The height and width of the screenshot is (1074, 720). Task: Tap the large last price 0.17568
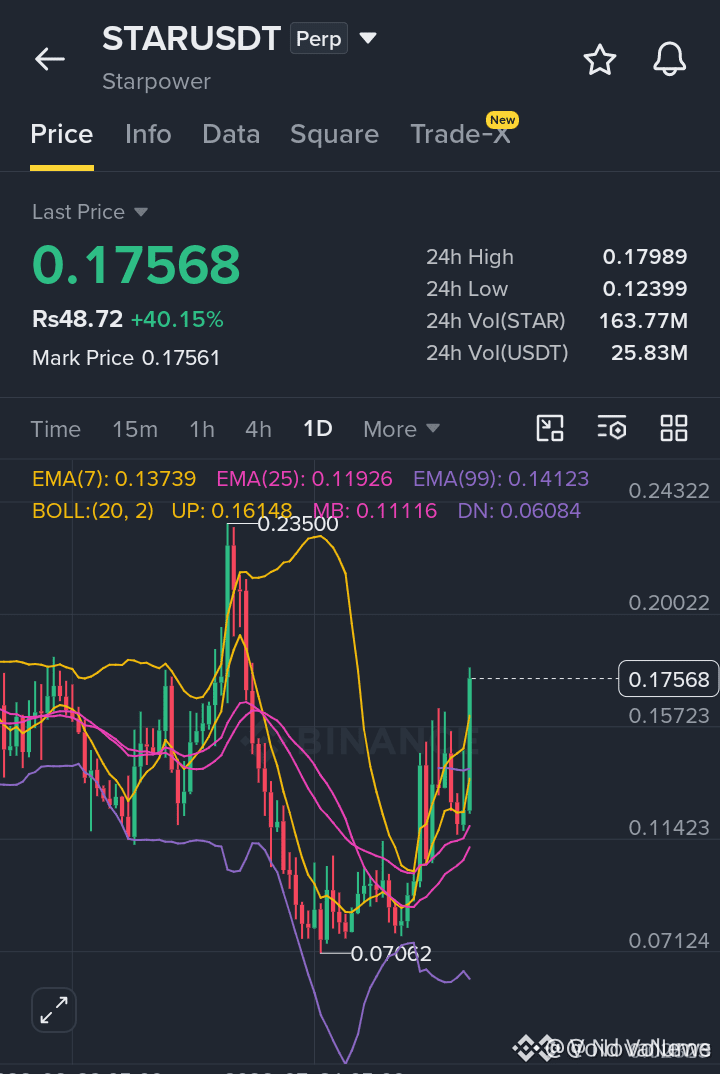(136, 264)
